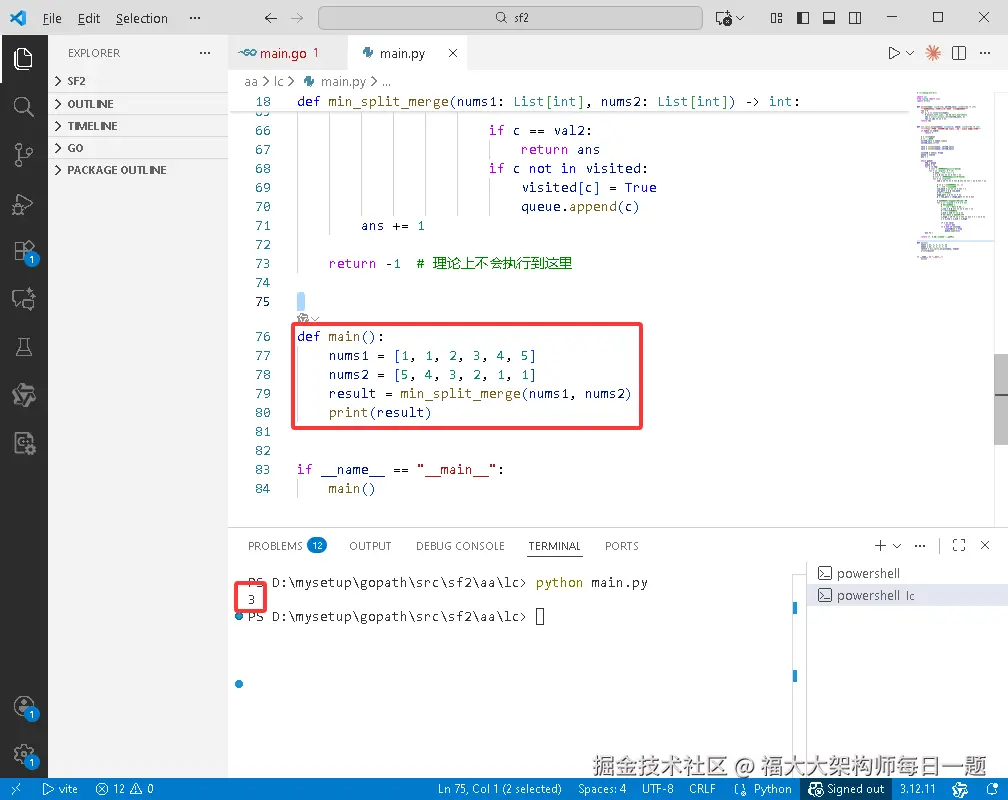Expand the PACKAGE OUTLINE section
Viewport: 1008px width, 800px height.
(x=138, y=170)
